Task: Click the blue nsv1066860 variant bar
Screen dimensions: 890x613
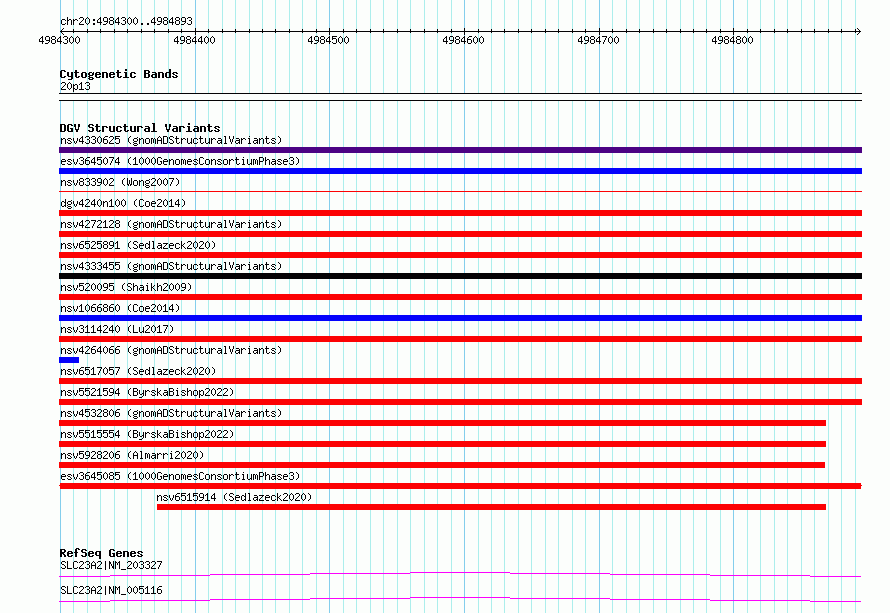Action: [x=460, y=318]
